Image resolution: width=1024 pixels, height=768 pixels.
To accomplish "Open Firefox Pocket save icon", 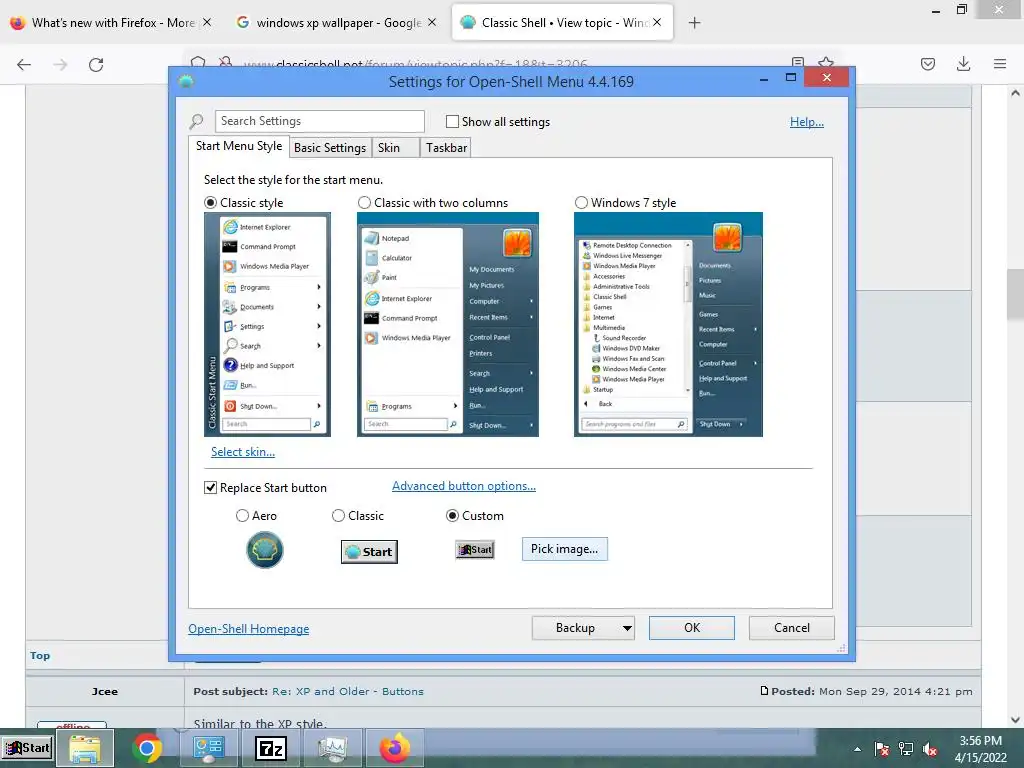I will pyautogui.click(x=927, y=64).
